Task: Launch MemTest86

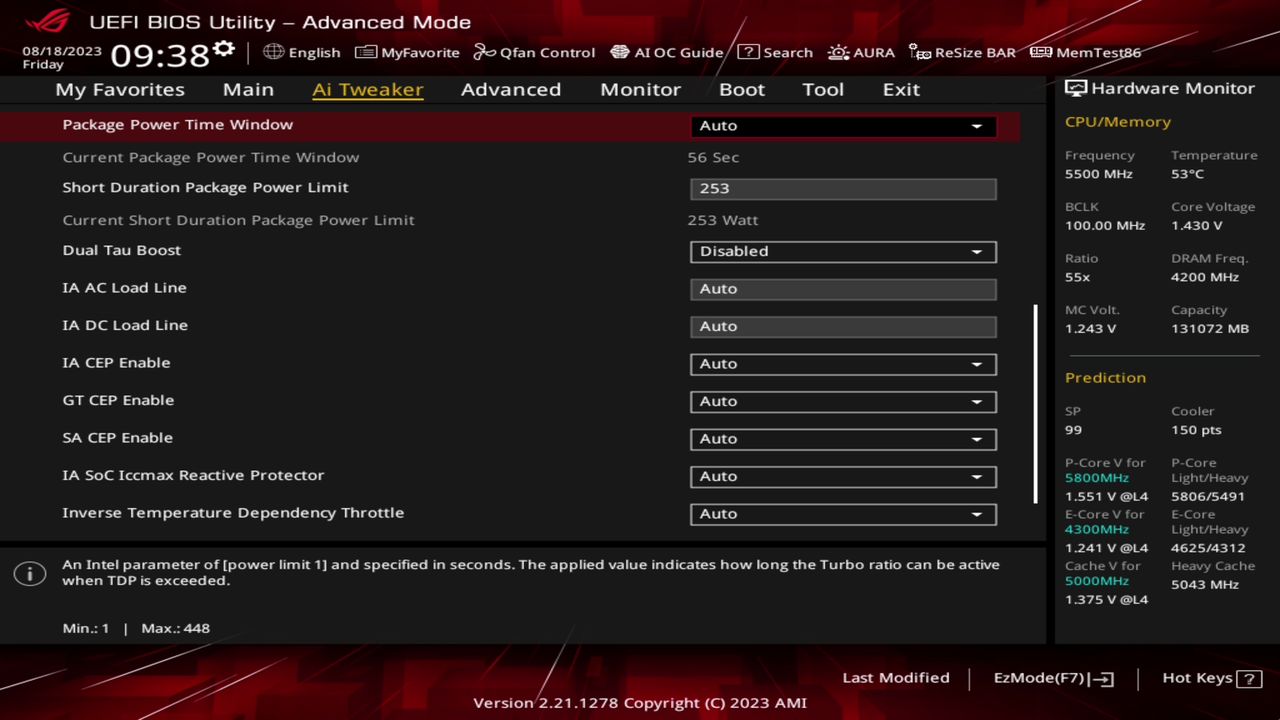Action: [1085, 52]
